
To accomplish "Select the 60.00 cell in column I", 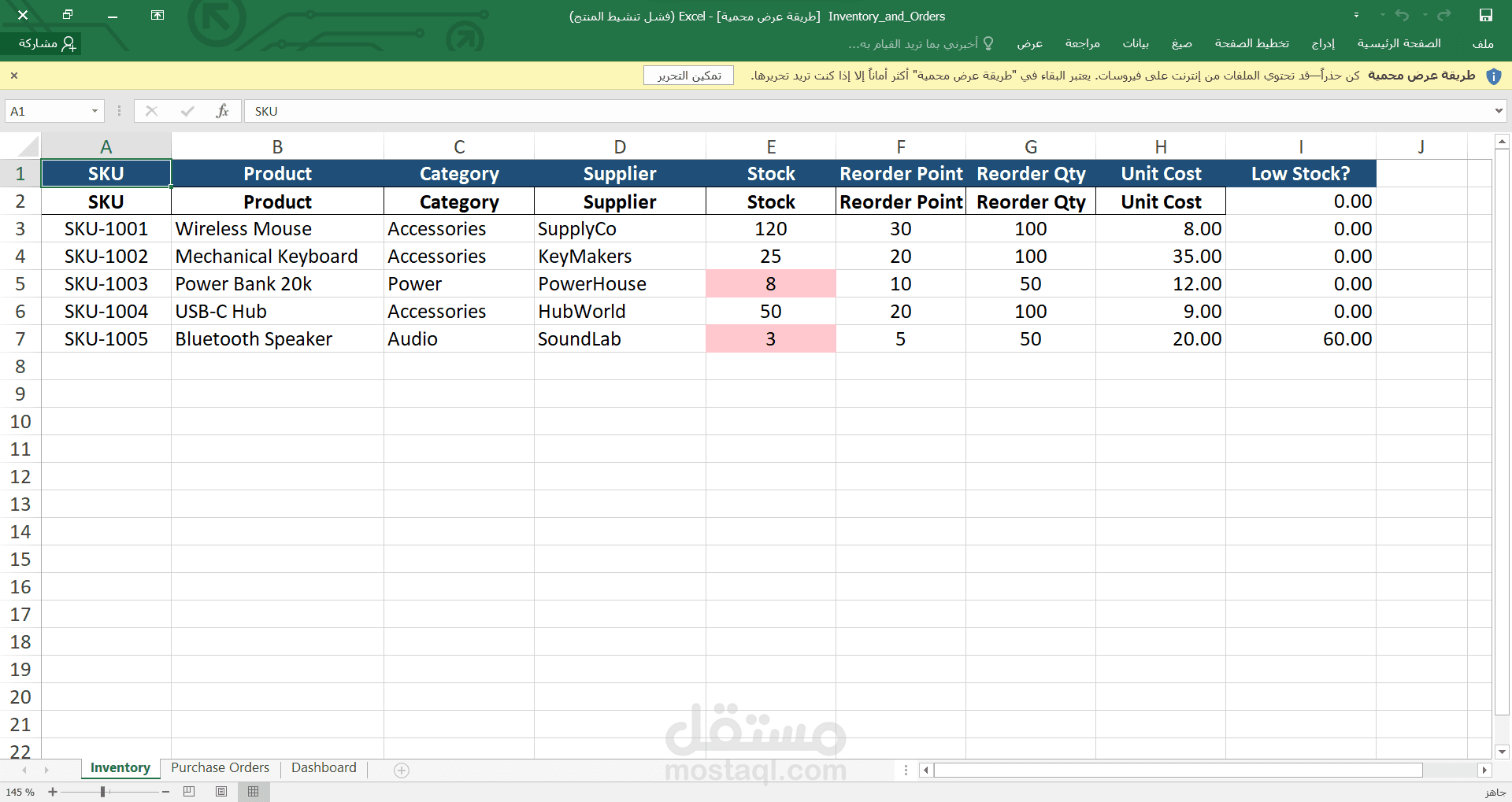I will (x=1301, y=339).
